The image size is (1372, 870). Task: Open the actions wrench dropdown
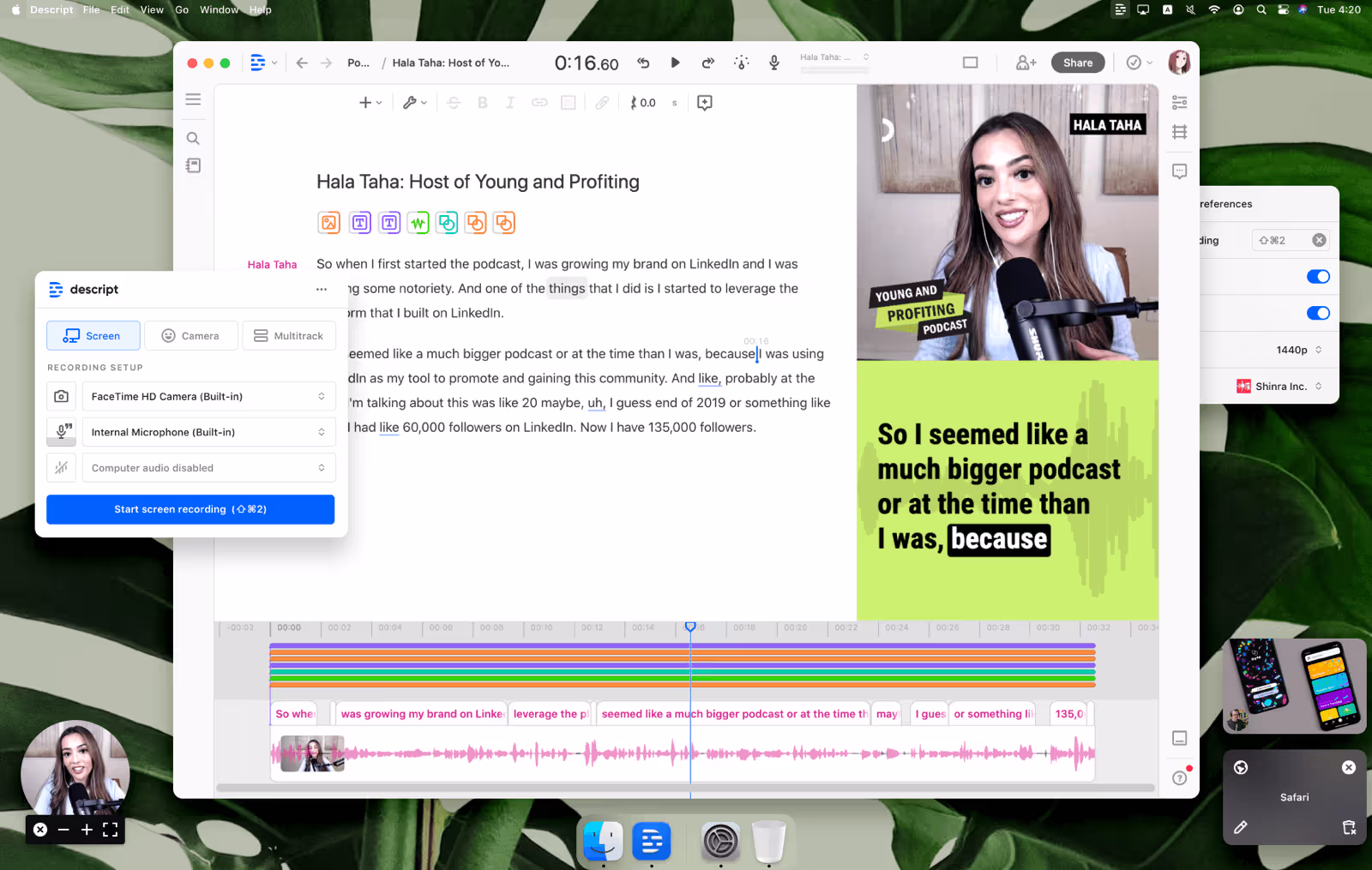click(x=414, y=103)
